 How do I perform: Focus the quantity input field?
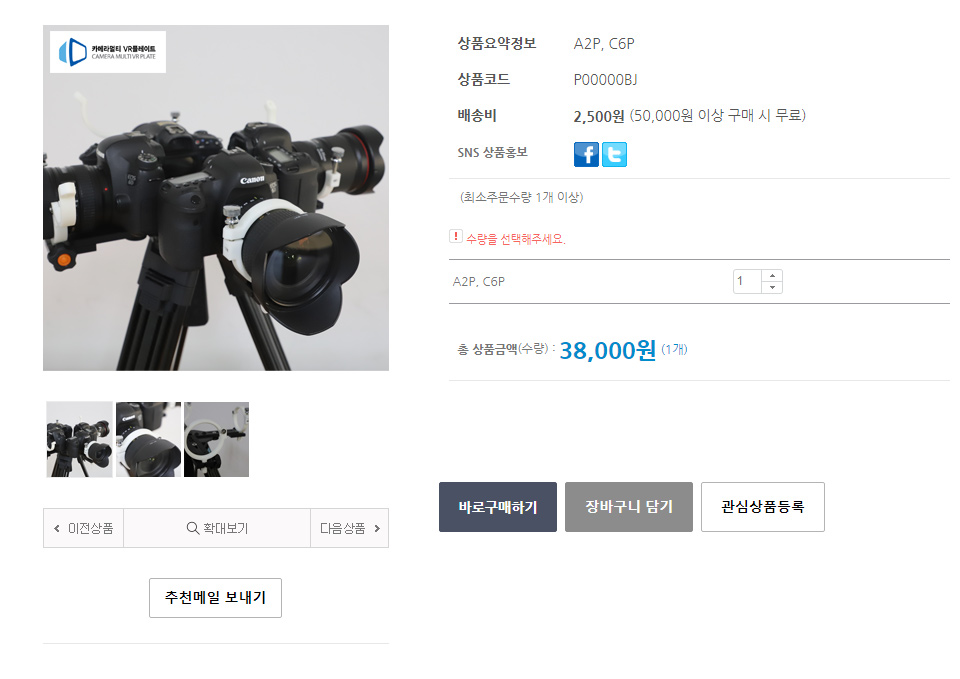point(747,282)
